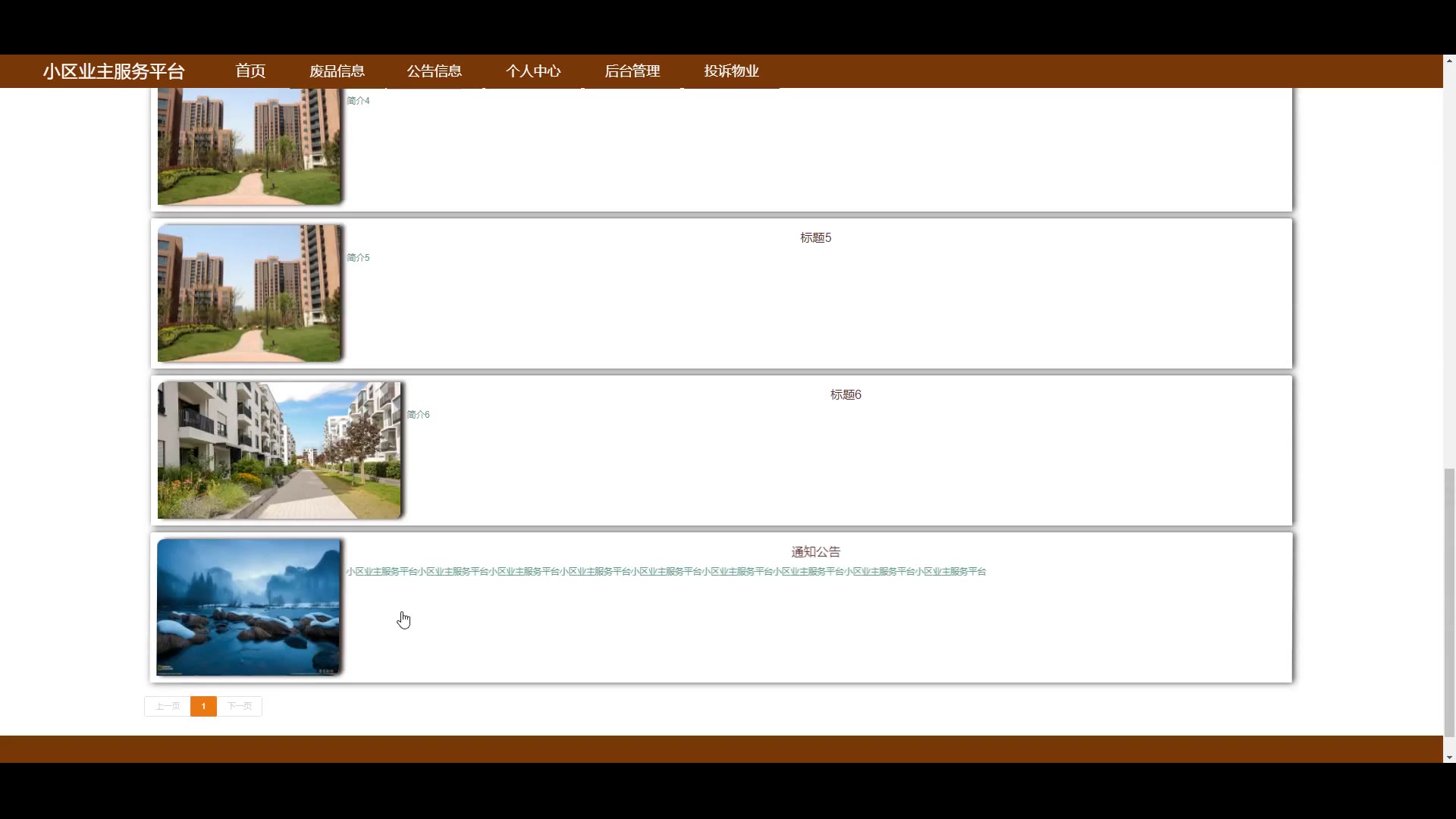
Task: Open the 标题6 announcement title
Action: coord(846,395)
